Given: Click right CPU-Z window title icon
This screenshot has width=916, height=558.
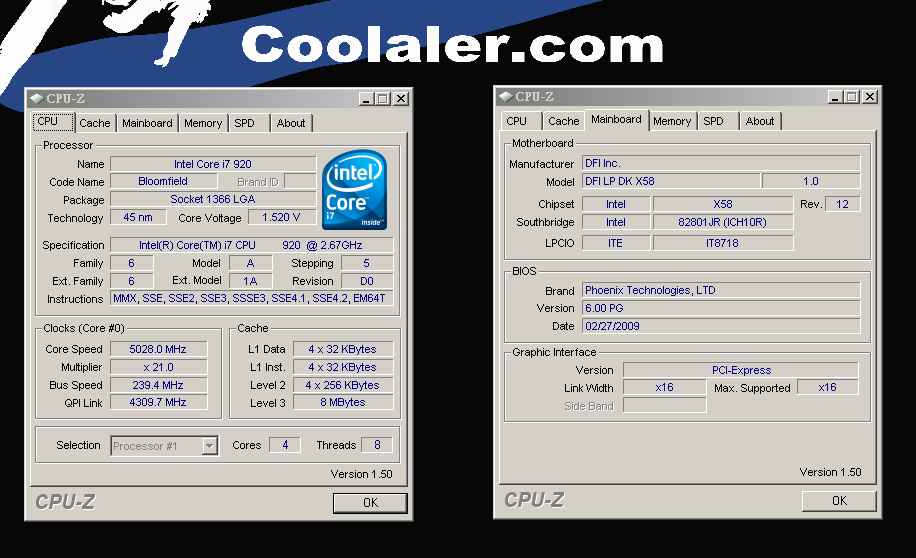Looking at the screenshot, I should coord(506,96).
